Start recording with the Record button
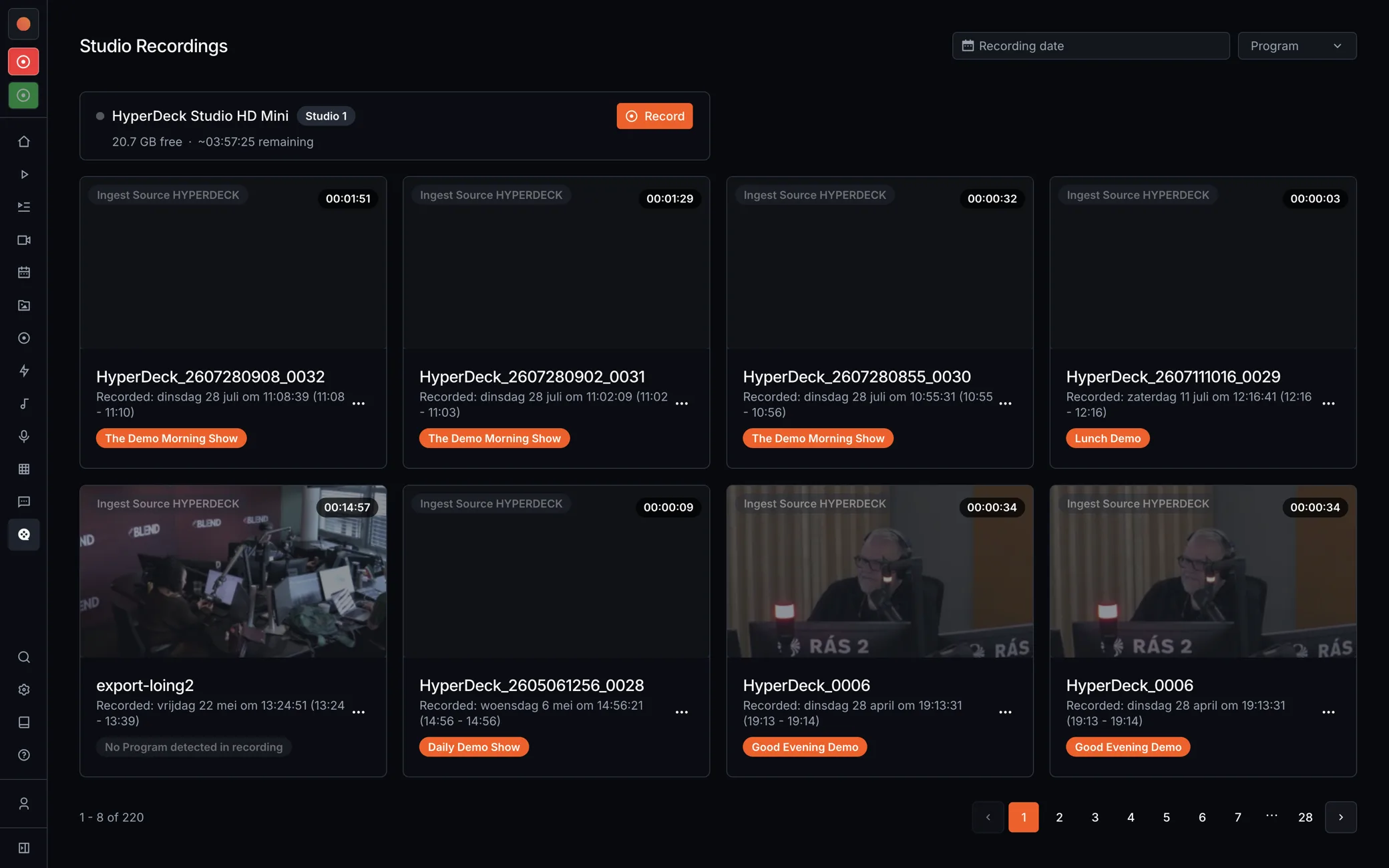The height and width of the screenshot is (868, 1389). coord(654,116)
